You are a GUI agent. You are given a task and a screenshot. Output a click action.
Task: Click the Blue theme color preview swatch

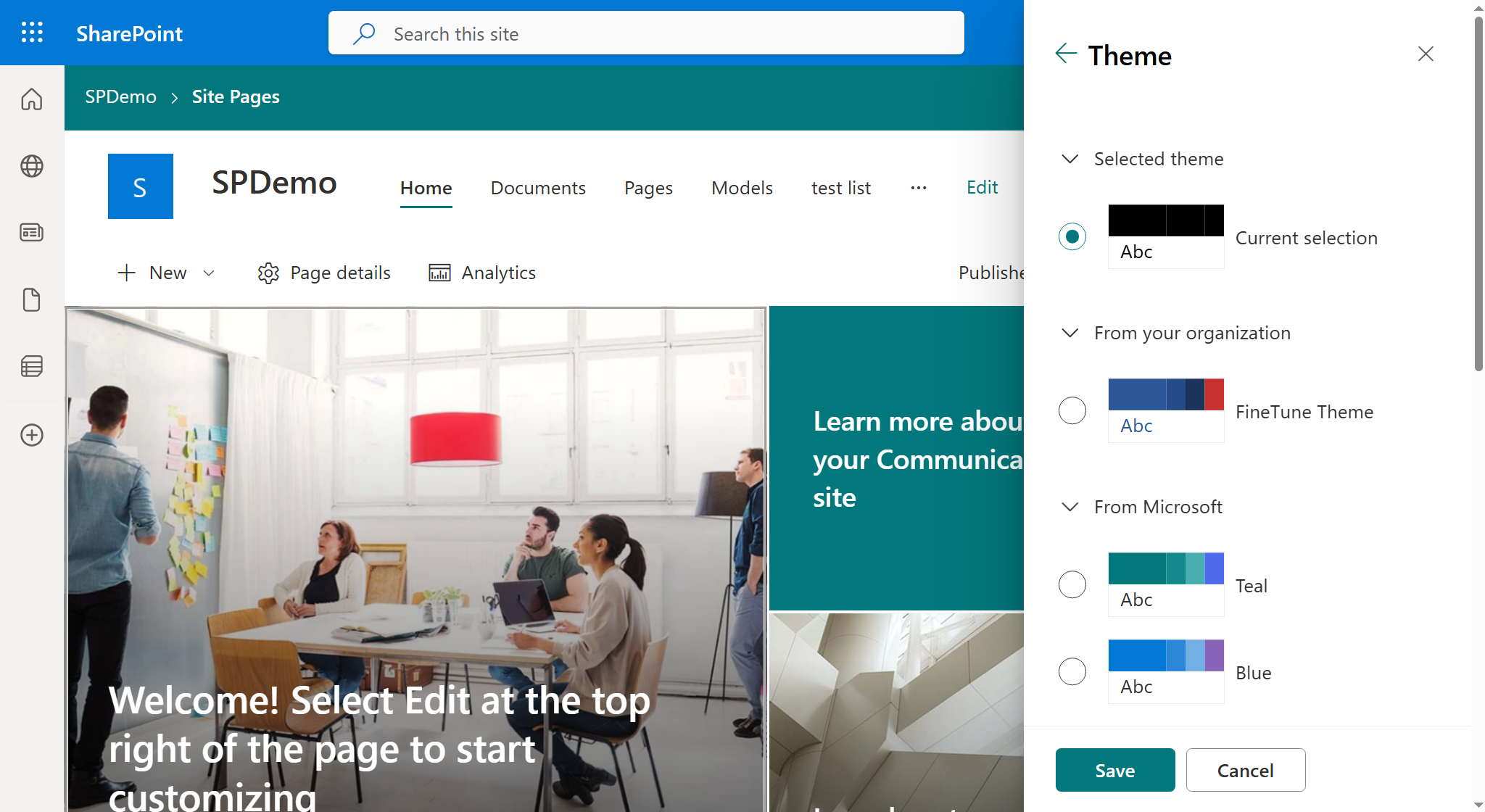click(1165, 655)
